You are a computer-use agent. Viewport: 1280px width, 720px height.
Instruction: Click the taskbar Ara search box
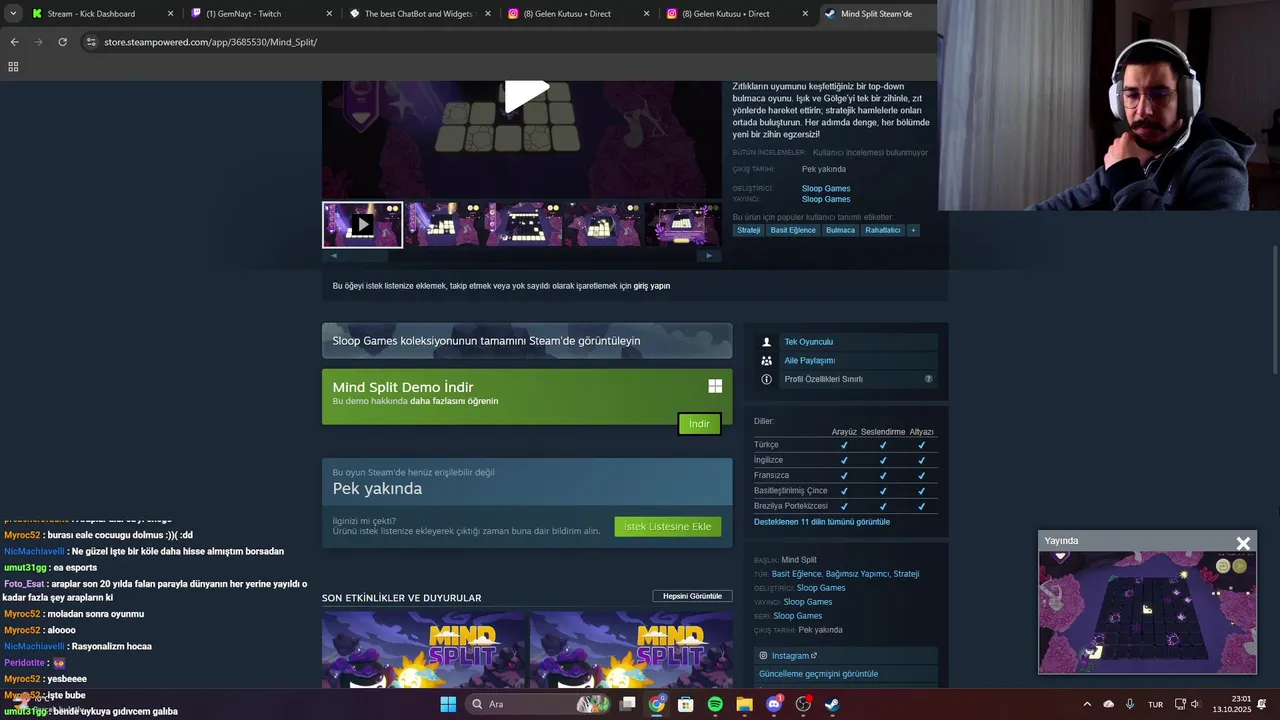tap(538, 704)
